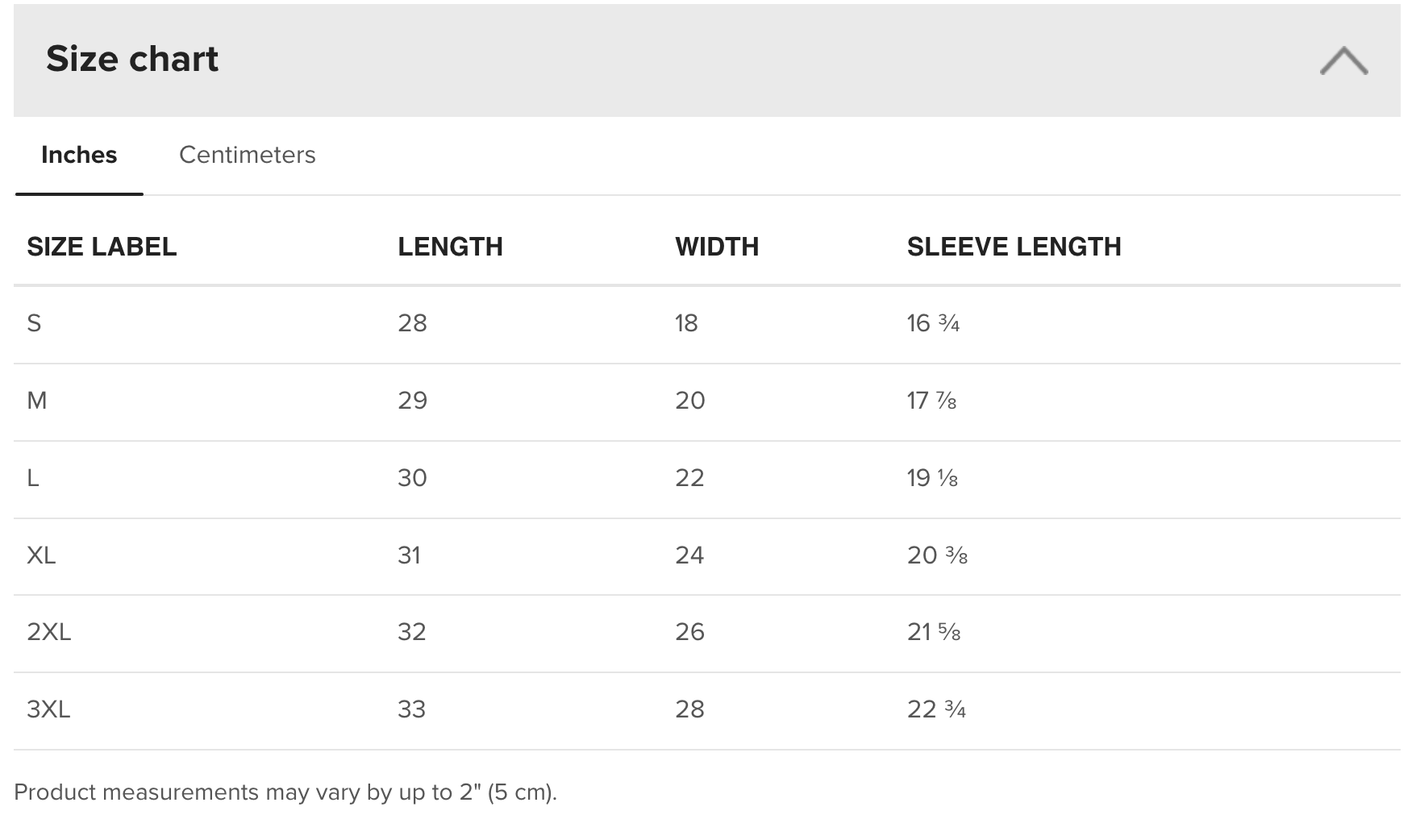Select the S size label cell
The height and width of the screenshot is (840, 1416).
34,323
